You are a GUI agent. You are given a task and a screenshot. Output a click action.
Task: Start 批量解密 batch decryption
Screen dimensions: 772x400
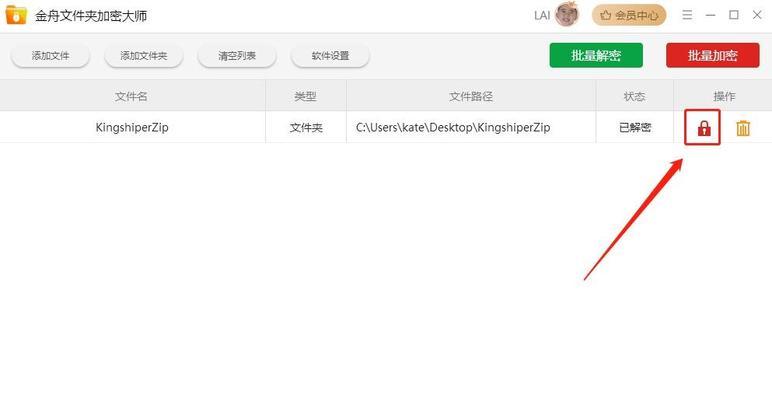pos(596,55)
